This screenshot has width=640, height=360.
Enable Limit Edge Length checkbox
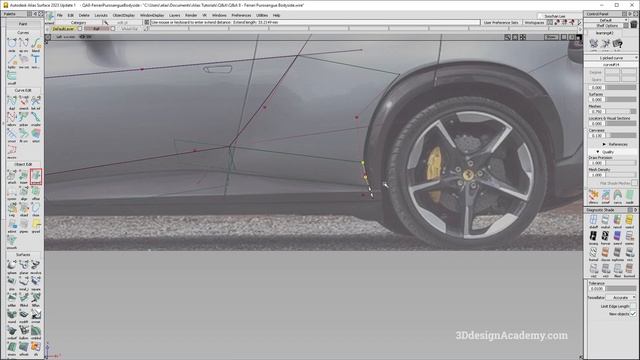coord(633,306)
